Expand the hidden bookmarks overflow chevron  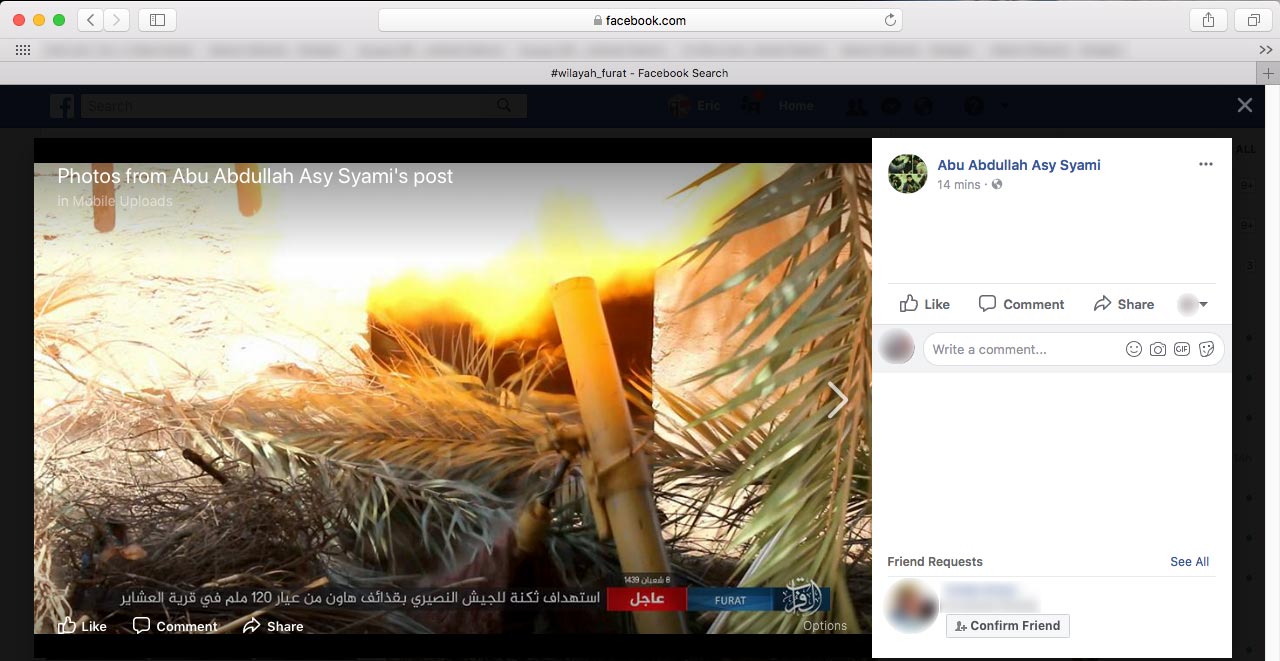point(1265,49)
